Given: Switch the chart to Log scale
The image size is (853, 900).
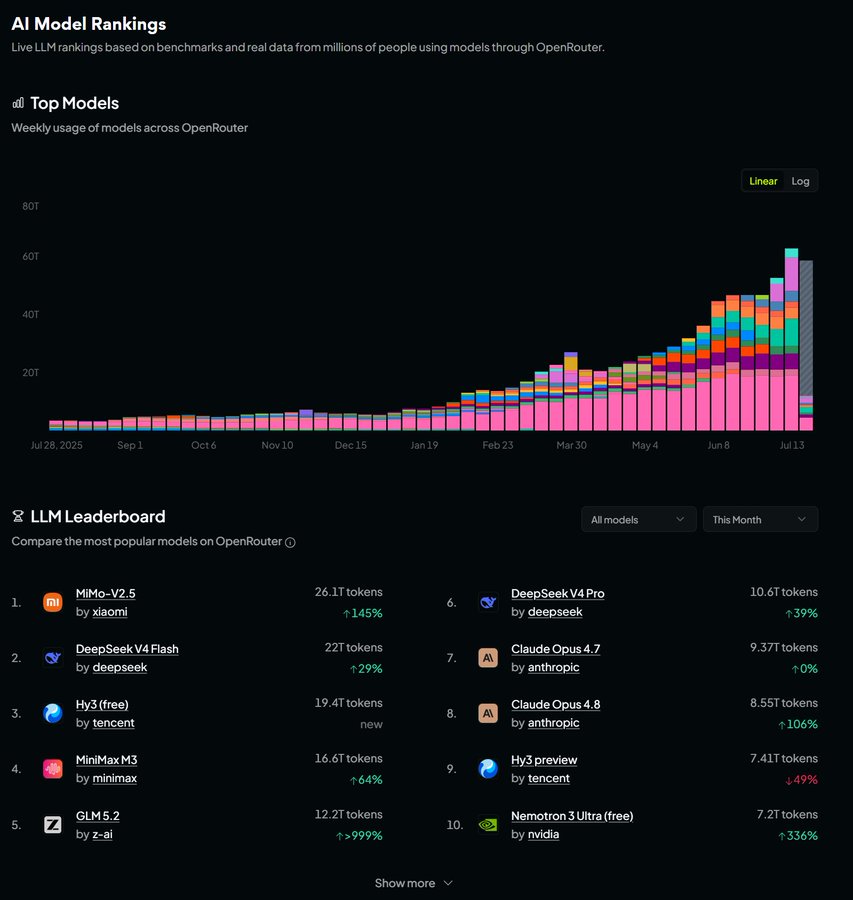Looking at the screenshot, I should (800, 181).
